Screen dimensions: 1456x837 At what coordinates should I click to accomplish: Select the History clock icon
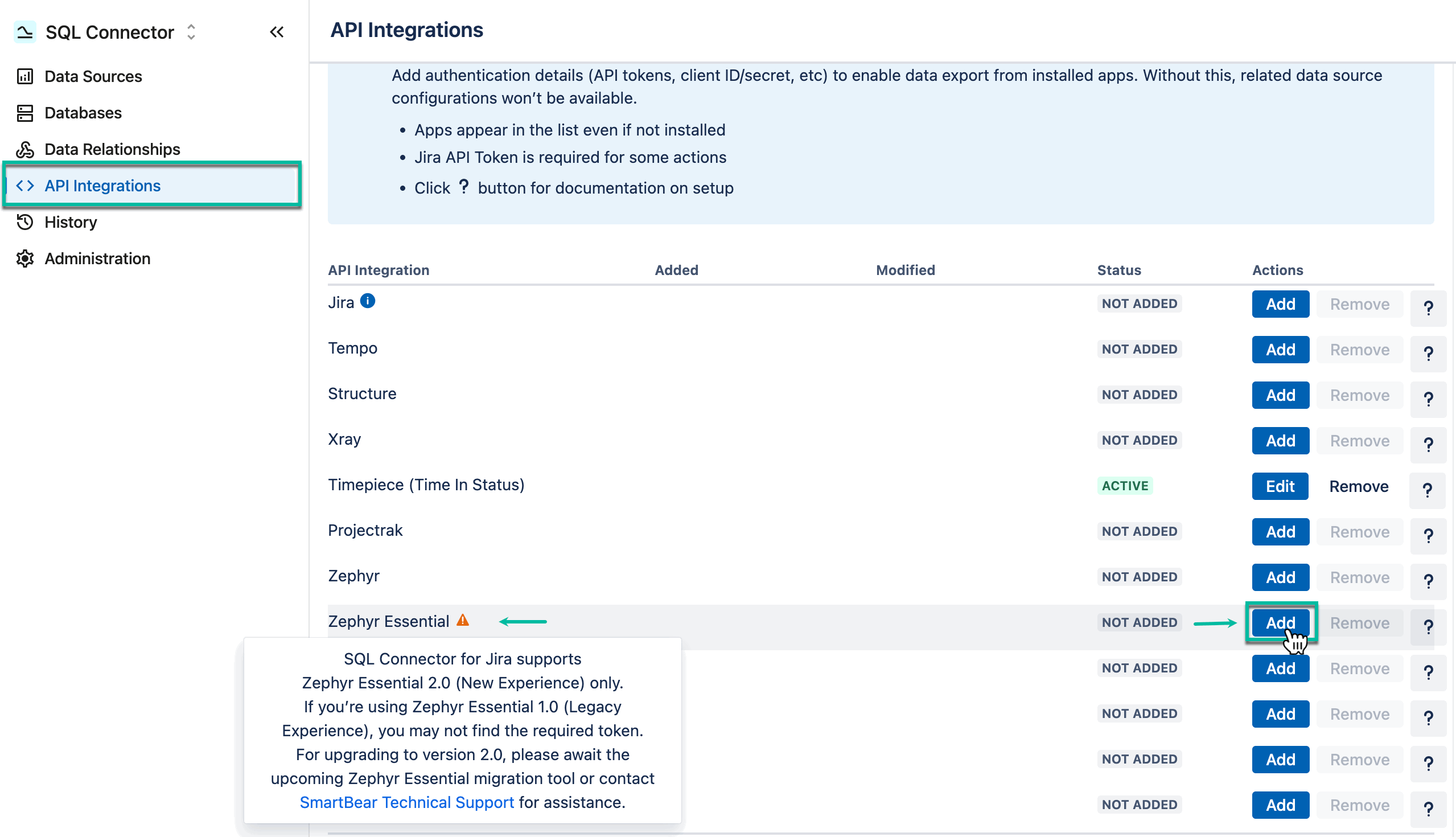point(24,222)
